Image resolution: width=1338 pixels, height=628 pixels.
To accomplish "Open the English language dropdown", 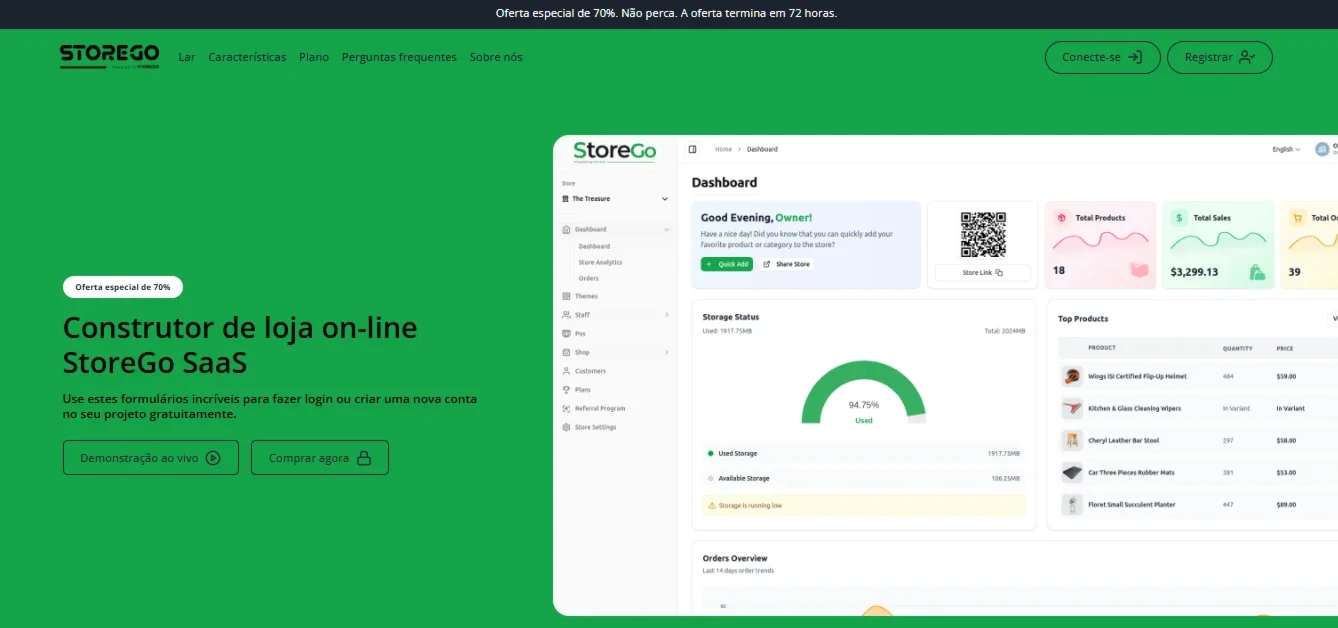I will point(1286,149).
